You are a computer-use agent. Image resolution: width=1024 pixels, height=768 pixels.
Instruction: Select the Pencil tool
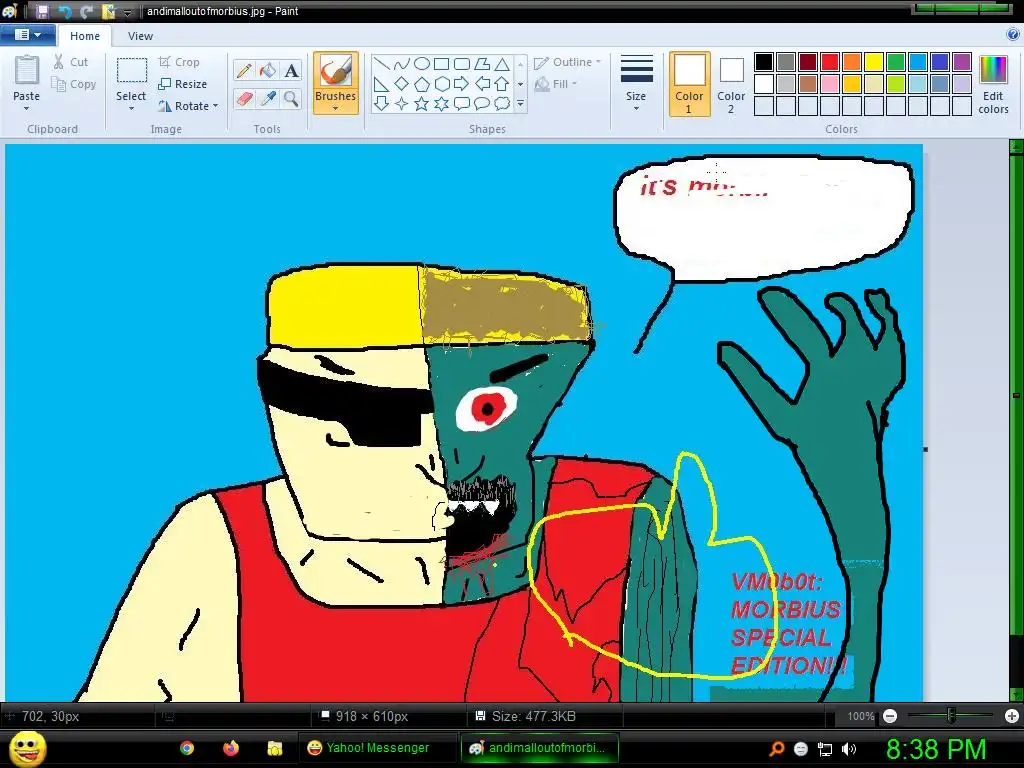point(244,70)
